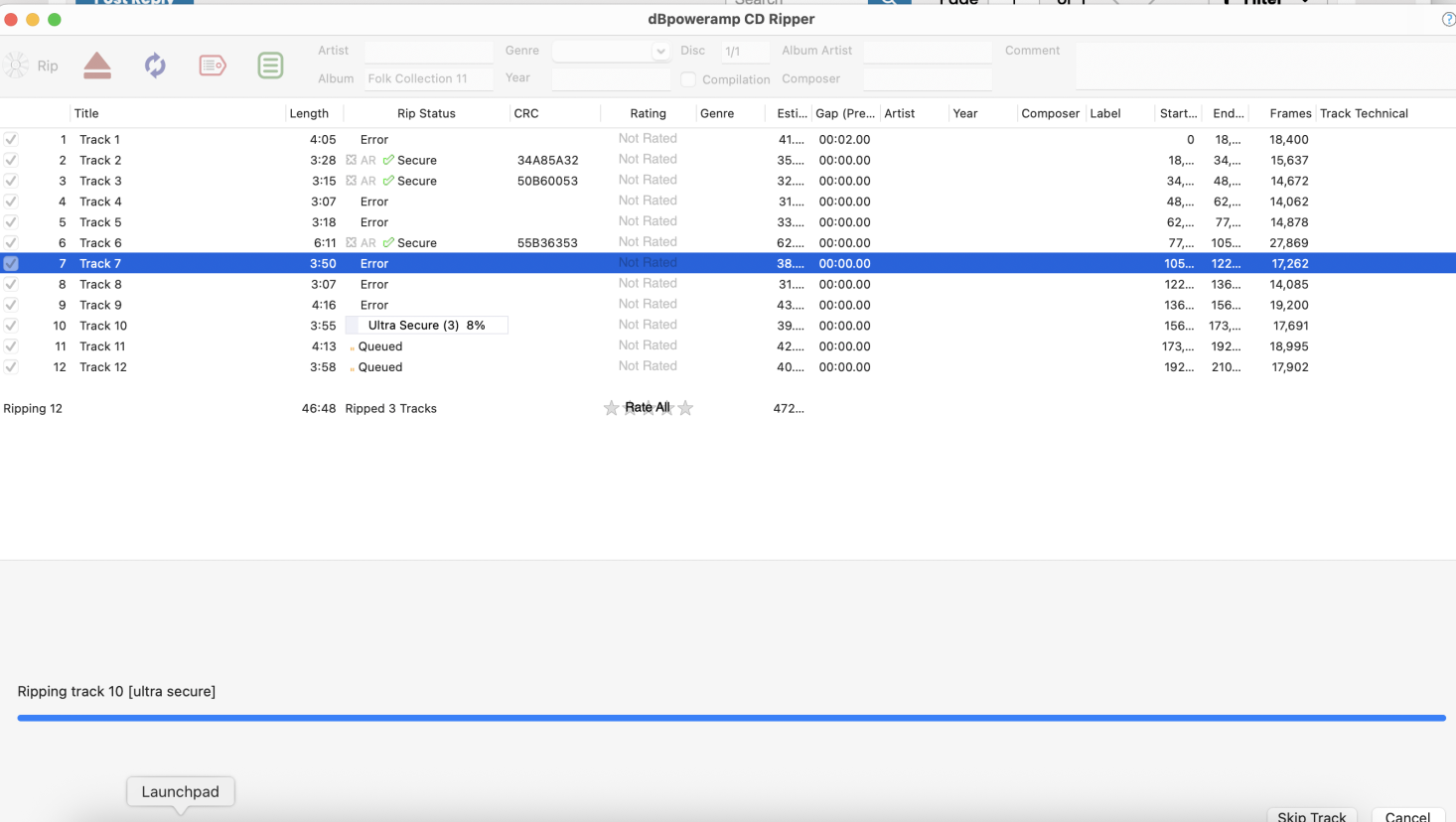Open the Genre dropdown
The height and width of the screenshot is (822, 1456).
[659, 51]
